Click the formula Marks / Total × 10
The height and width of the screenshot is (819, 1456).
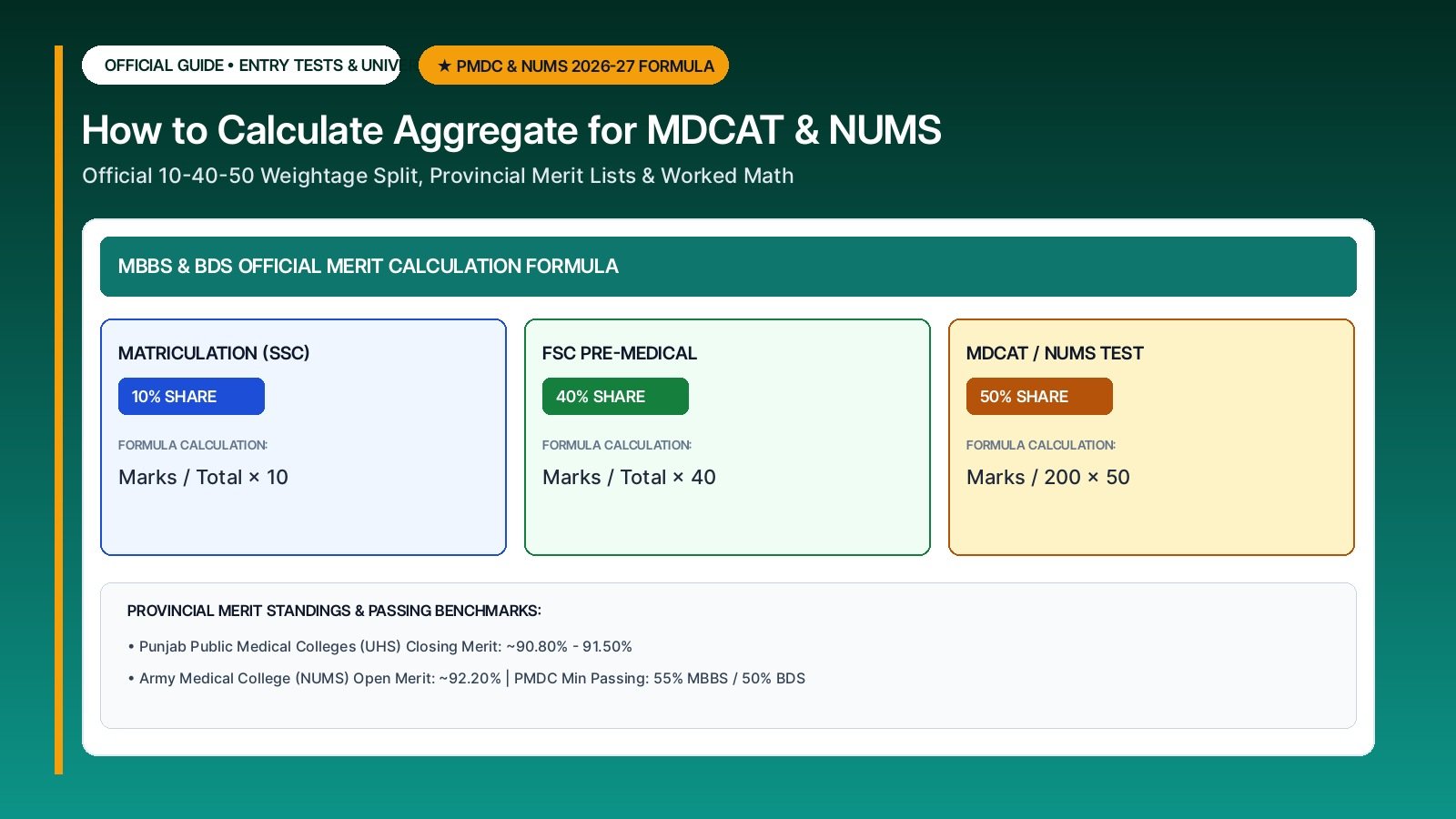(203, 477)
